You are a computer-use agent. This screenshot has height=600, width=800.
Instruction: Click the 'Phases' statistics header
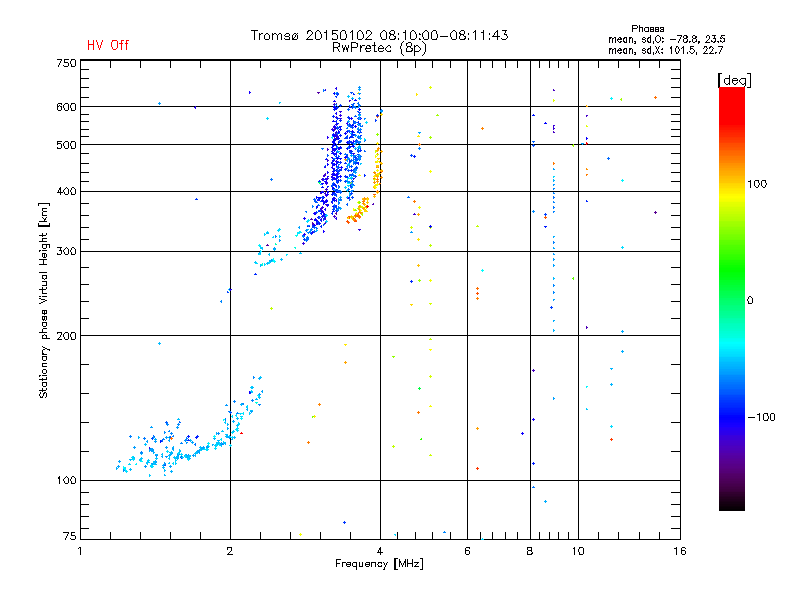click(647, 29)
